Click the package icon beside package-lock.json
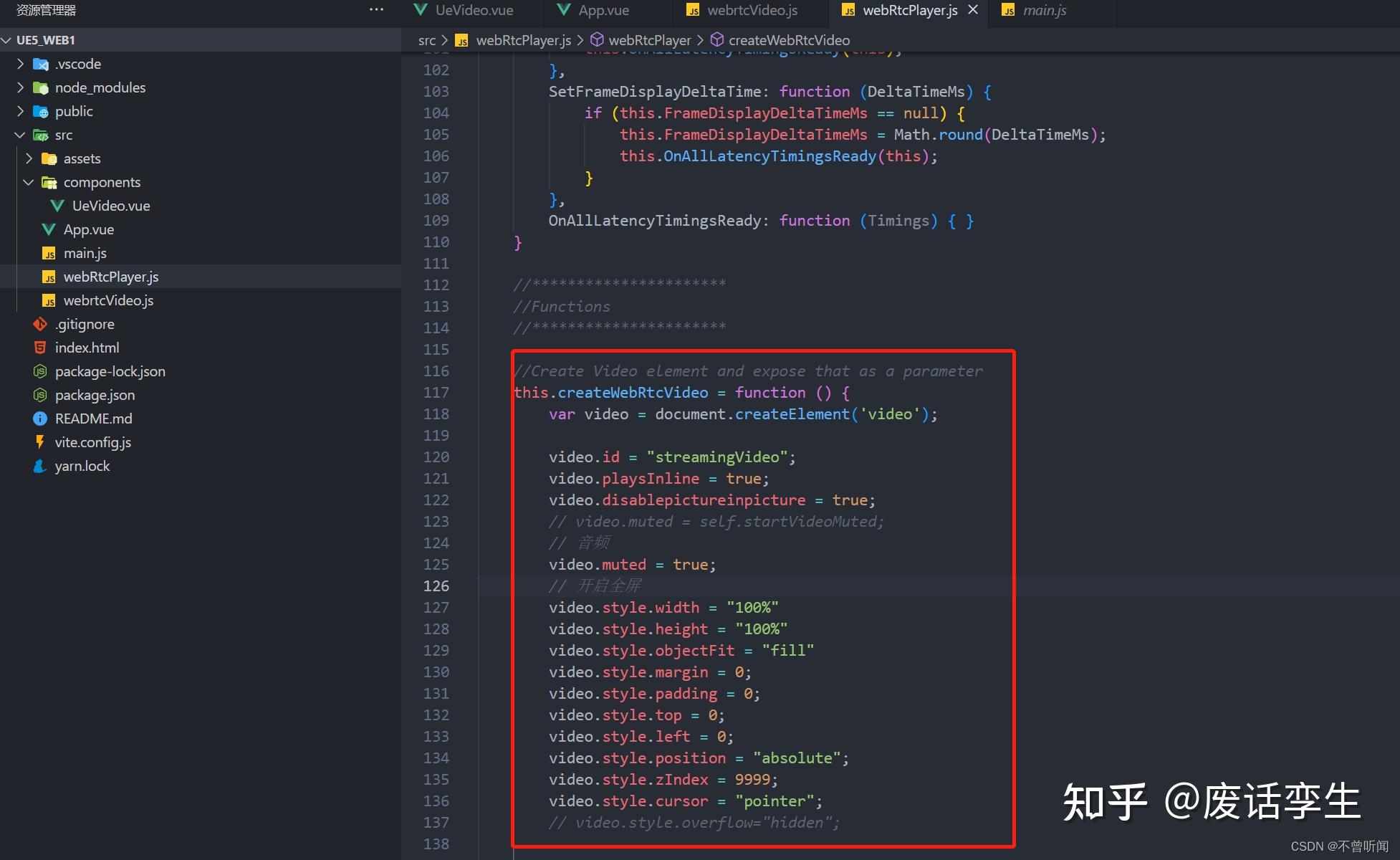Viewport: 1400px width, 860px height. [40, 371]
